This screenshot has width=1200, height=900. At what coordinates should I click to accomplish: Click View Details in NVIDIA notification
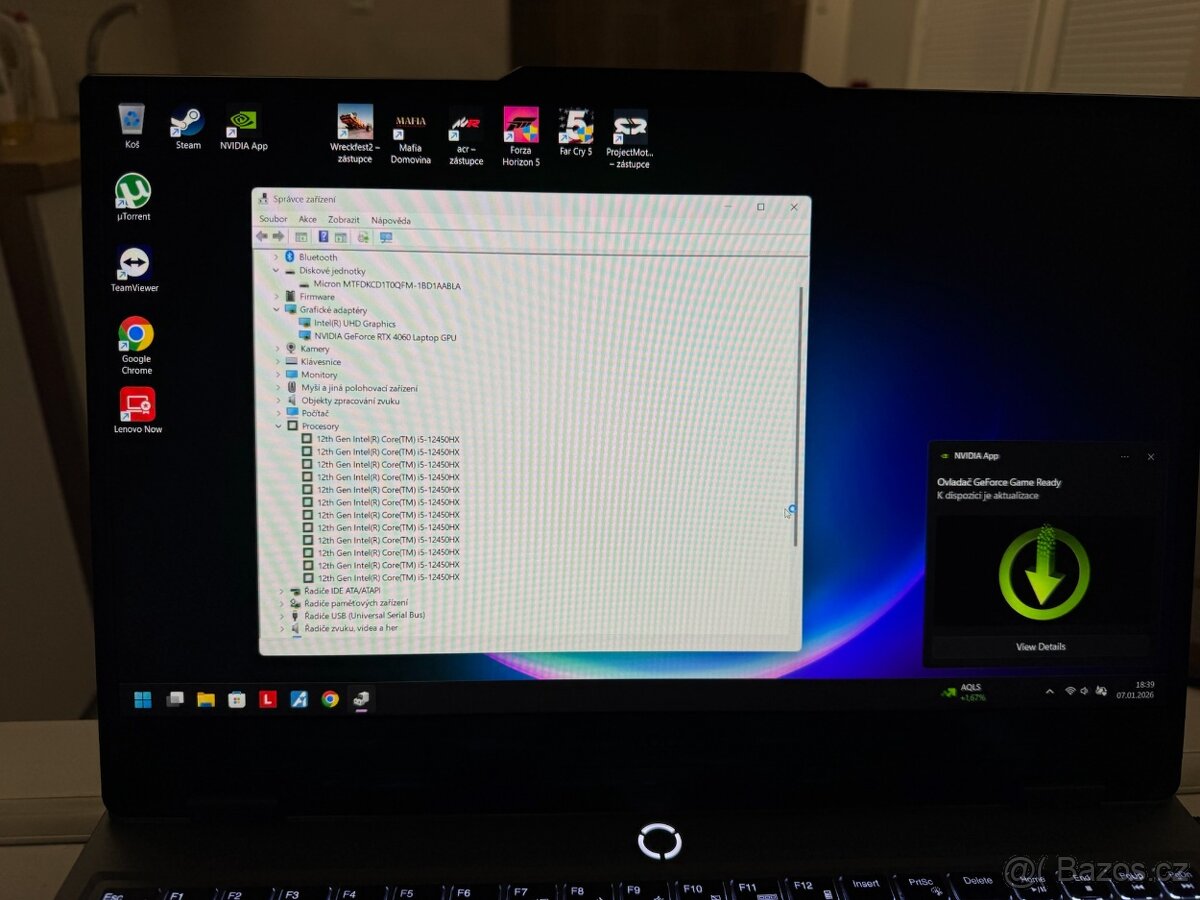coord(1040,647)
